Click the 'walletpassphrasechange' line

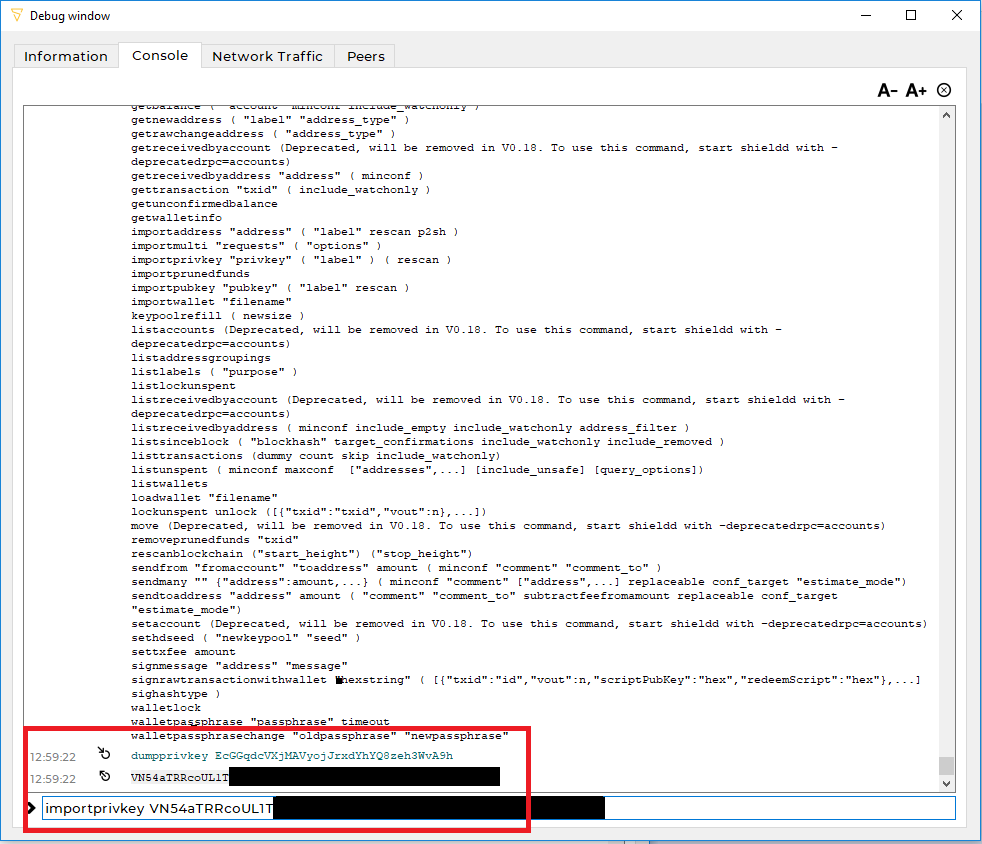tap(320, 736)
